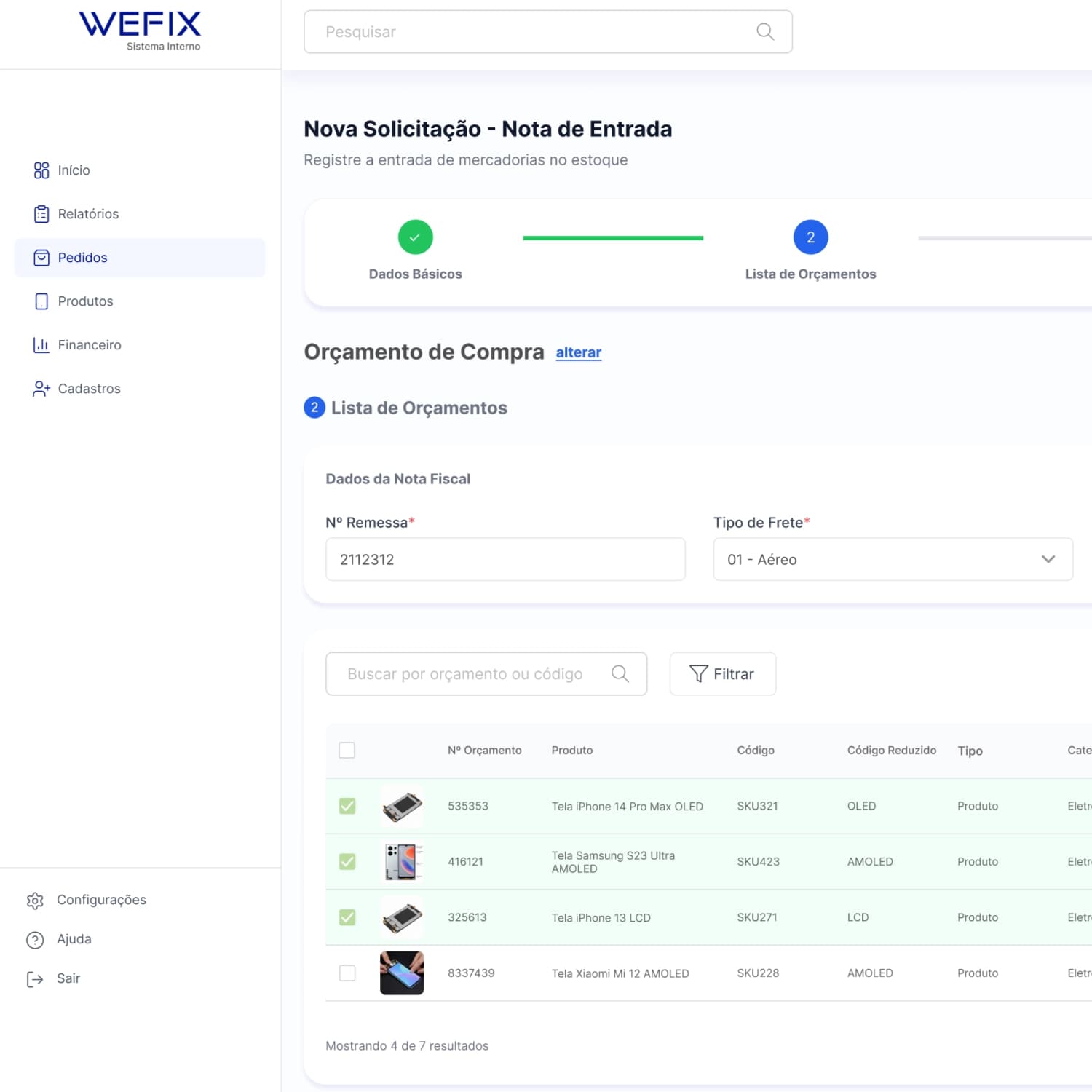Click the Ajuda help icon
Screen dimensions: 1092x1092
[36, 939]
